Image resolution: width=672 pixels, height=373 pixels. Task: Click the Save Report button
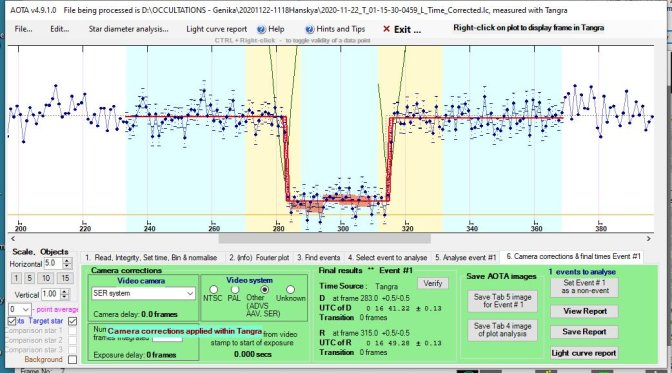point(585,332)
